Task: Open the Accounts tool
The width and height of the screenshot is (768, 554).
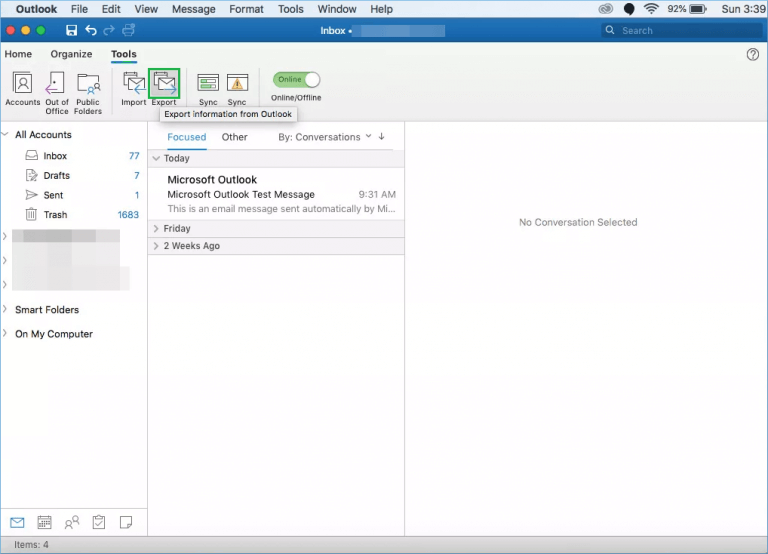Action: coord(23,88)
